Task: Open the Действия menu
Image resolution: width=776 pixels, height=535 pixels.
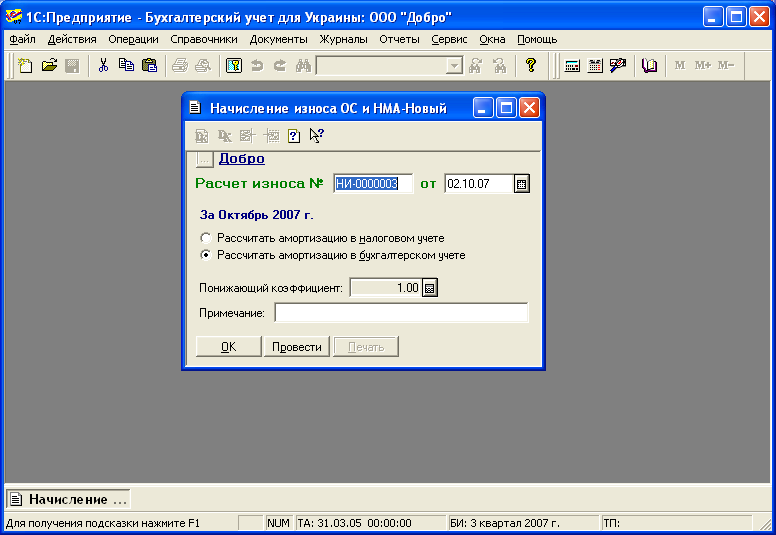Action: click(72, 39)
